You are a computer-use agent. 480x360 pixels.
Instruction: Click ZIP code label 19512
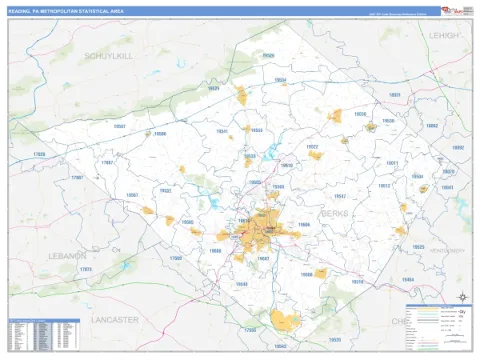pyautogui.click(x=384, y=186)
